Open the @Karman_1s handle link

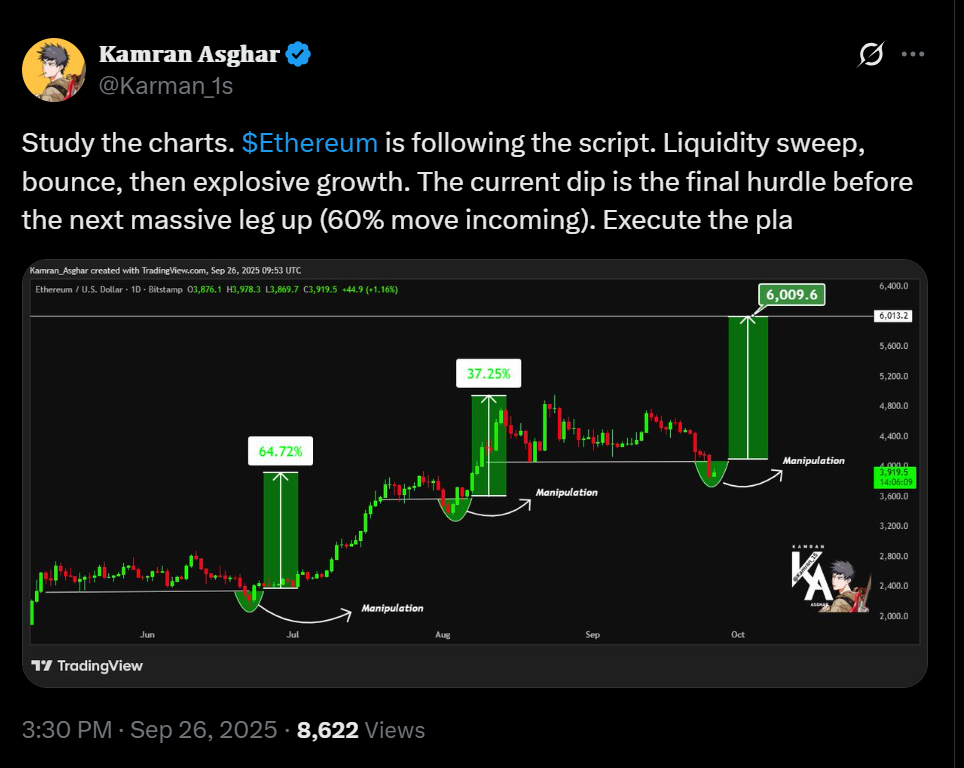(165, 86)
